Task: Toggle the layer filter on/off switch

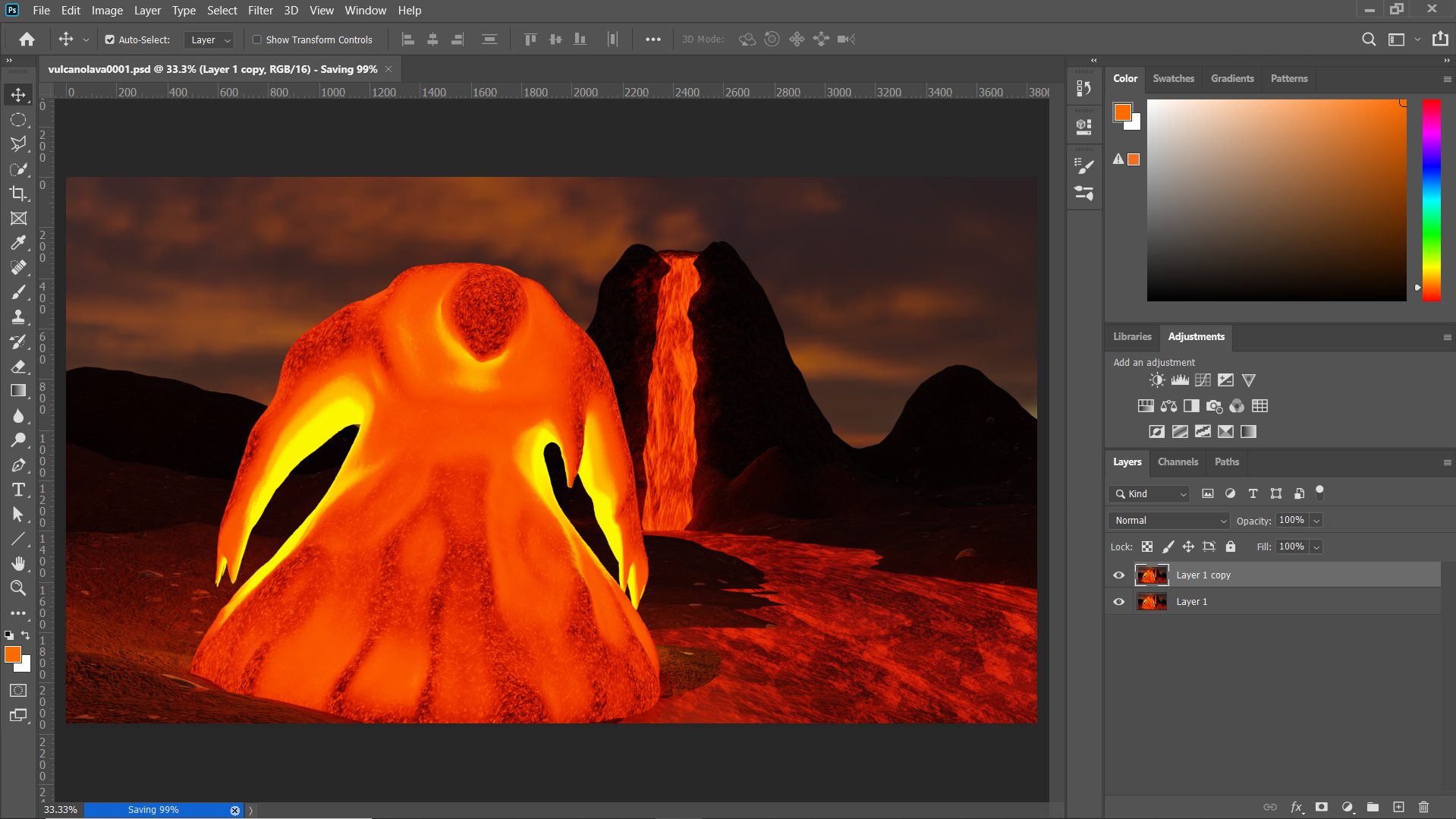Action: click(1319, 493)
